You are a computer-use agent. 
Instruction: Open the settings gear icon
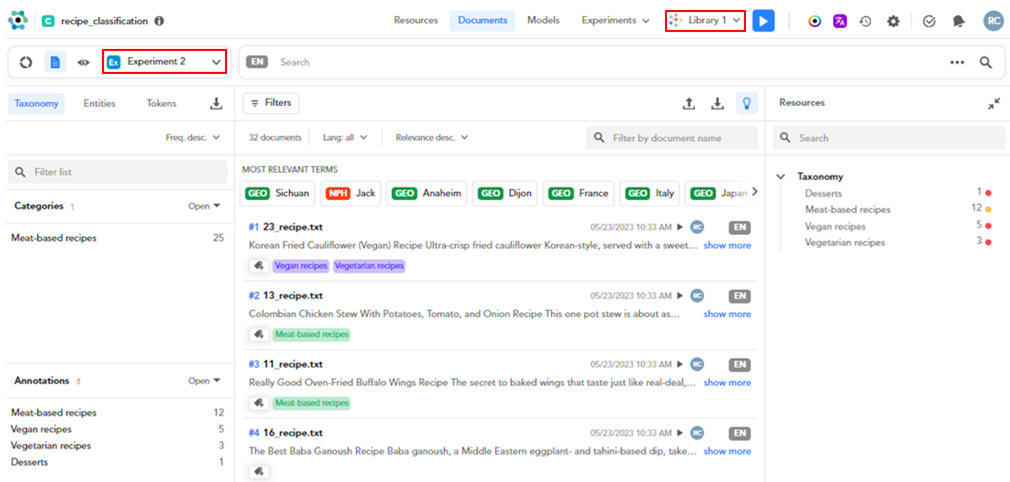click(893, 21)
